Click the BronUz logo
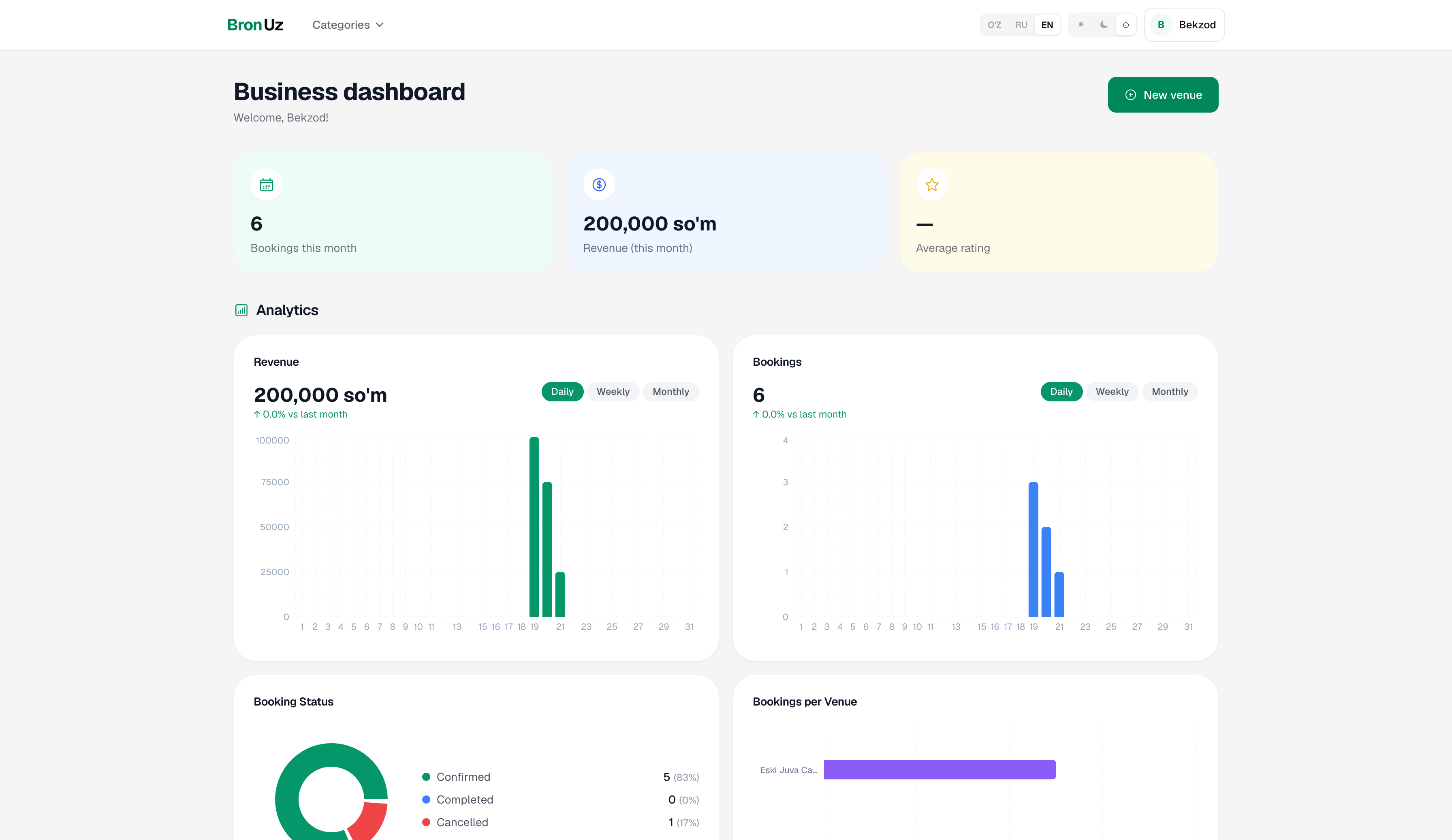Image resolution: width=1452 pixels, height=840 pixels. (255, 25)
